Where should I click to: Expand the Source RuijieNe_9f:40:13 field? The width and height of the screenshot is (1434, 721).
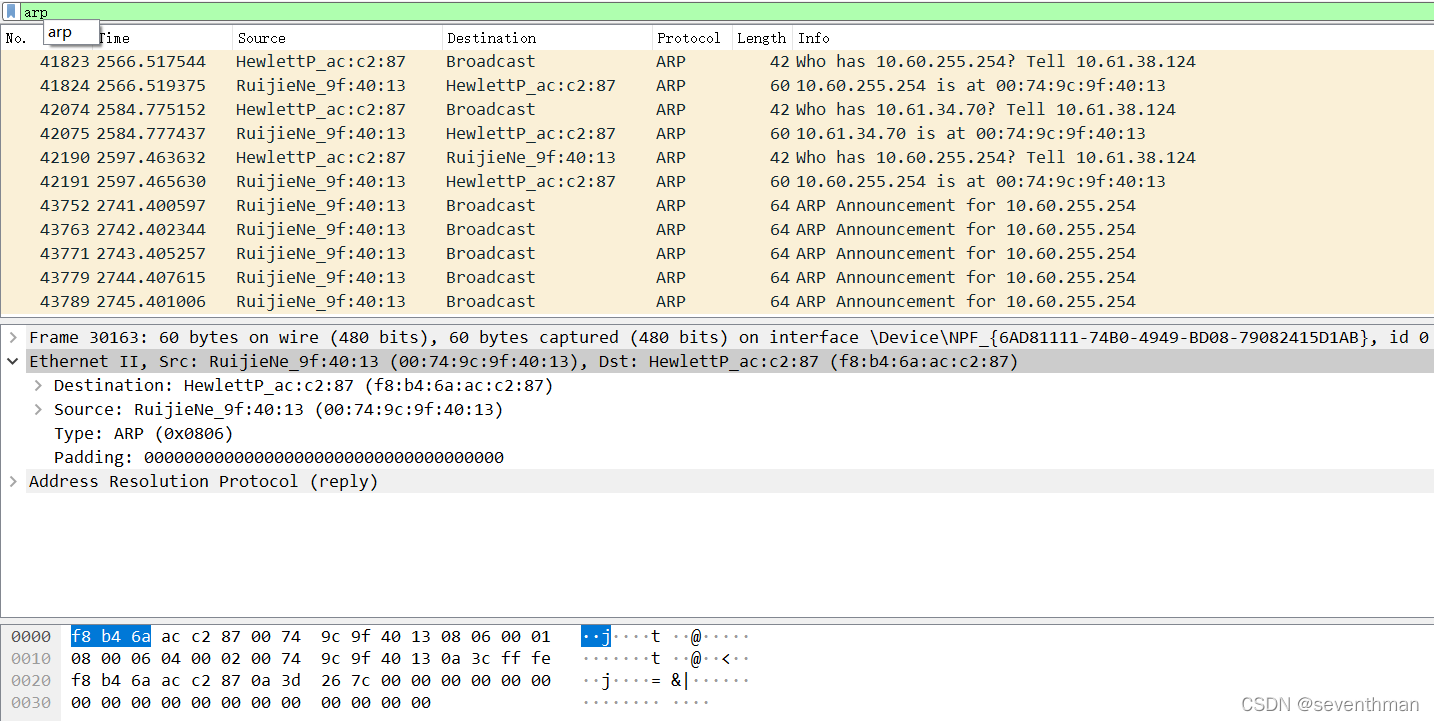pos(38,409)
